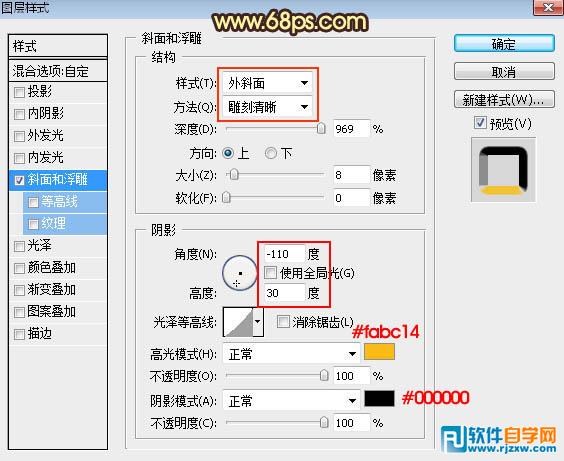Enable the 投影 drop shadow checkbox
Viewport: 564px width, 461px height.
[x=19, y=92]
